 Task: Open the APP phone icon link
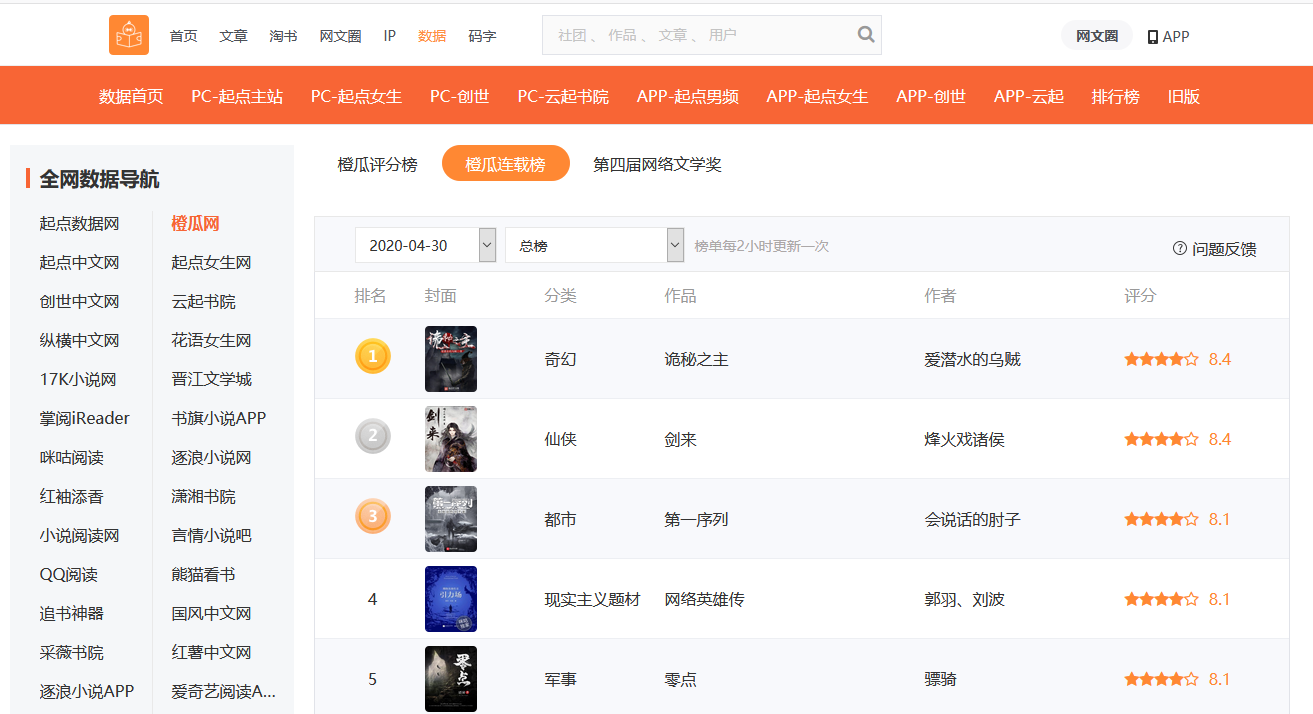pyautogui.click(x=1153, y=37)
